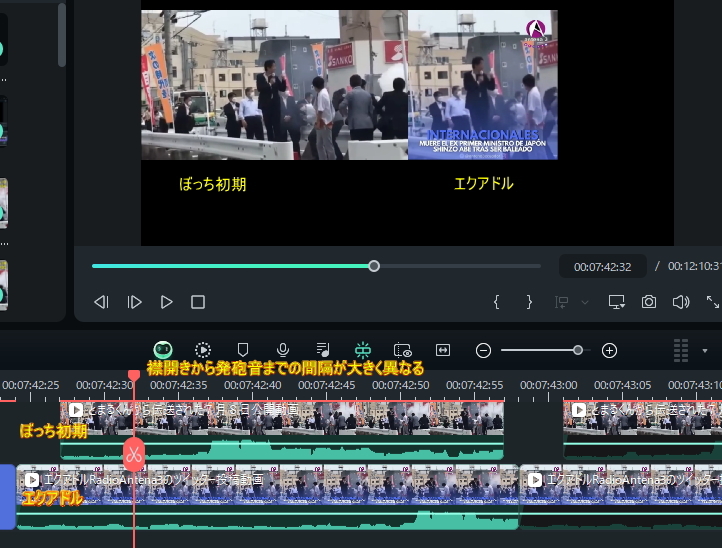Expand the marker dropdown beside the flag icon
The width and height of the screenshot is (722, 548).
[585, 302]
